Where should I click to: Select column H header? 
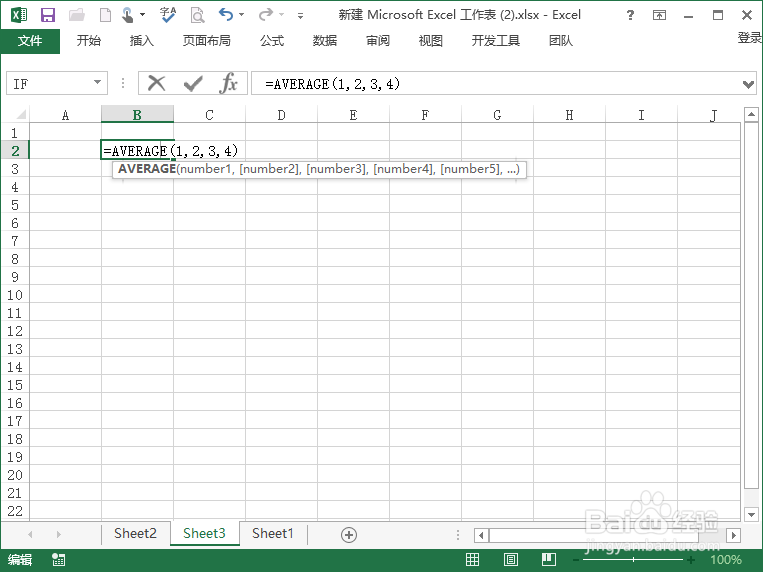coord(569,115)
